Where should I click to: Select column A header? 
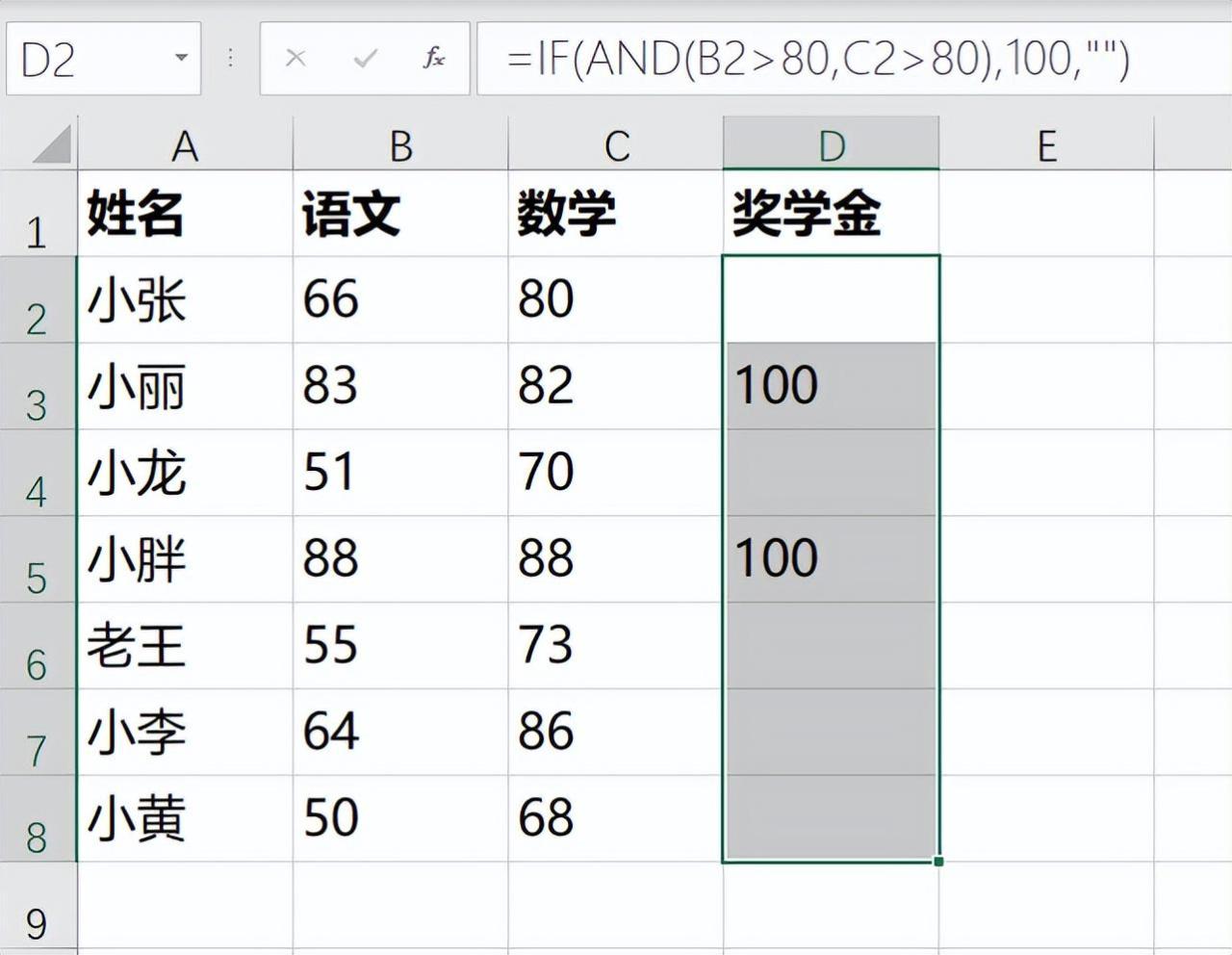pyautogui.click(x=185, y=145)
